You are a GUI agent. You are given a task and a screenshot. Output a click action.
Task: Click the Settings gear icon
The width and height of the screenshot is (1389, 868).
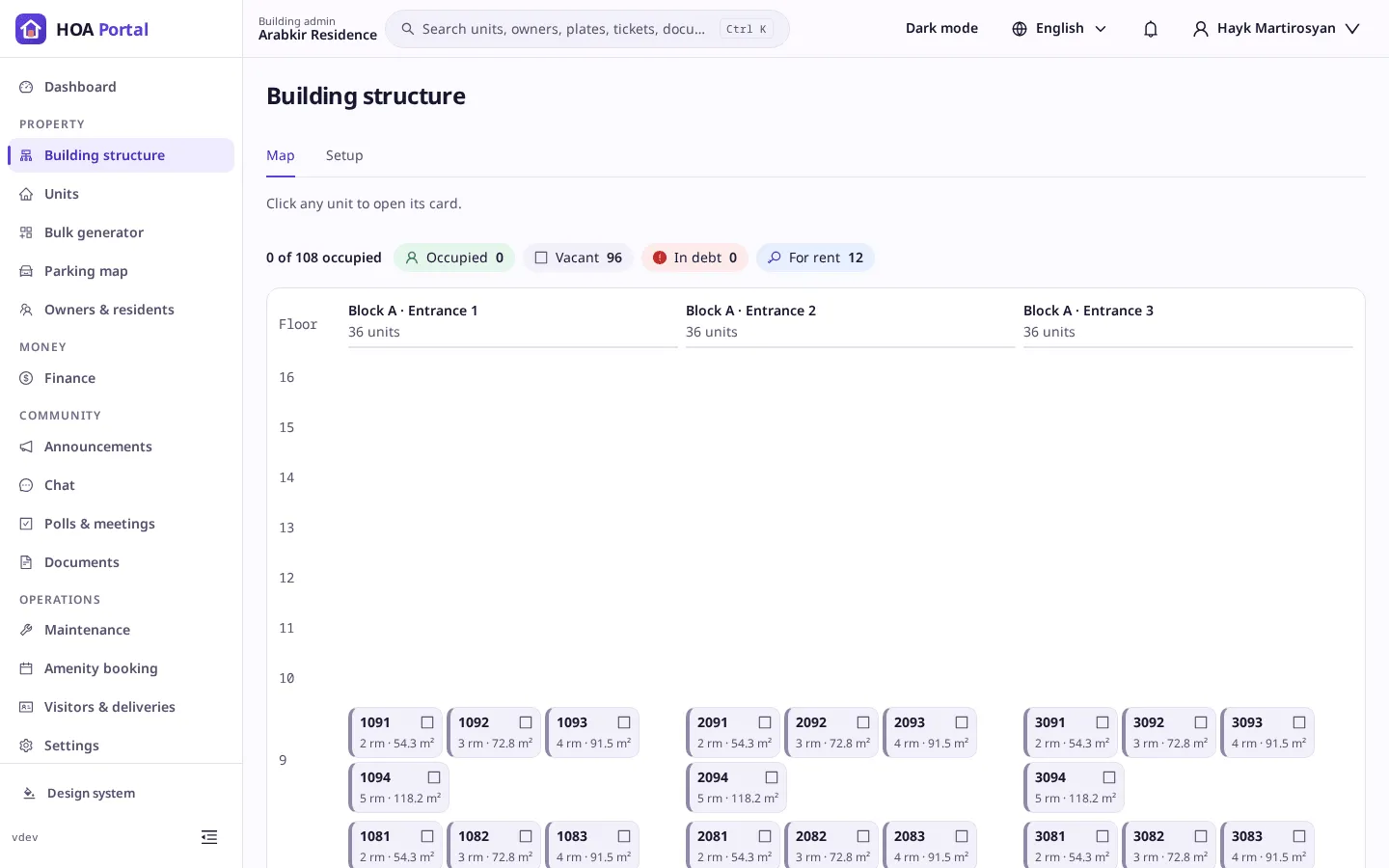coord(26,746)
